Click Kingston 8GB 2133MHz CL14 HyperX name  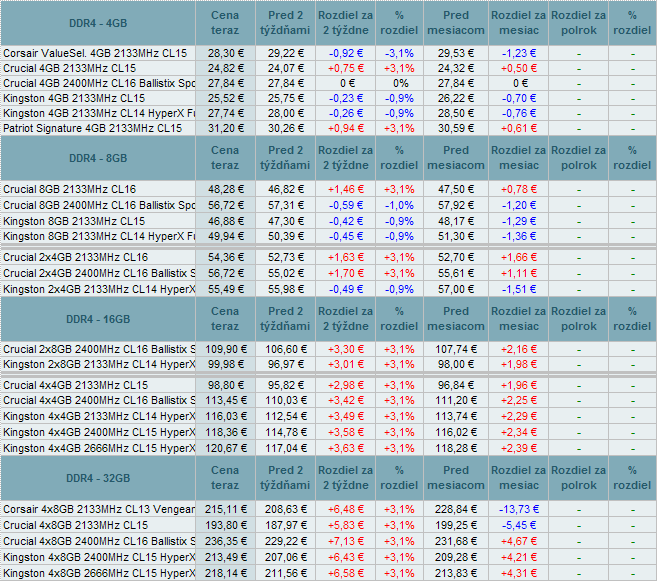(99, 236)
